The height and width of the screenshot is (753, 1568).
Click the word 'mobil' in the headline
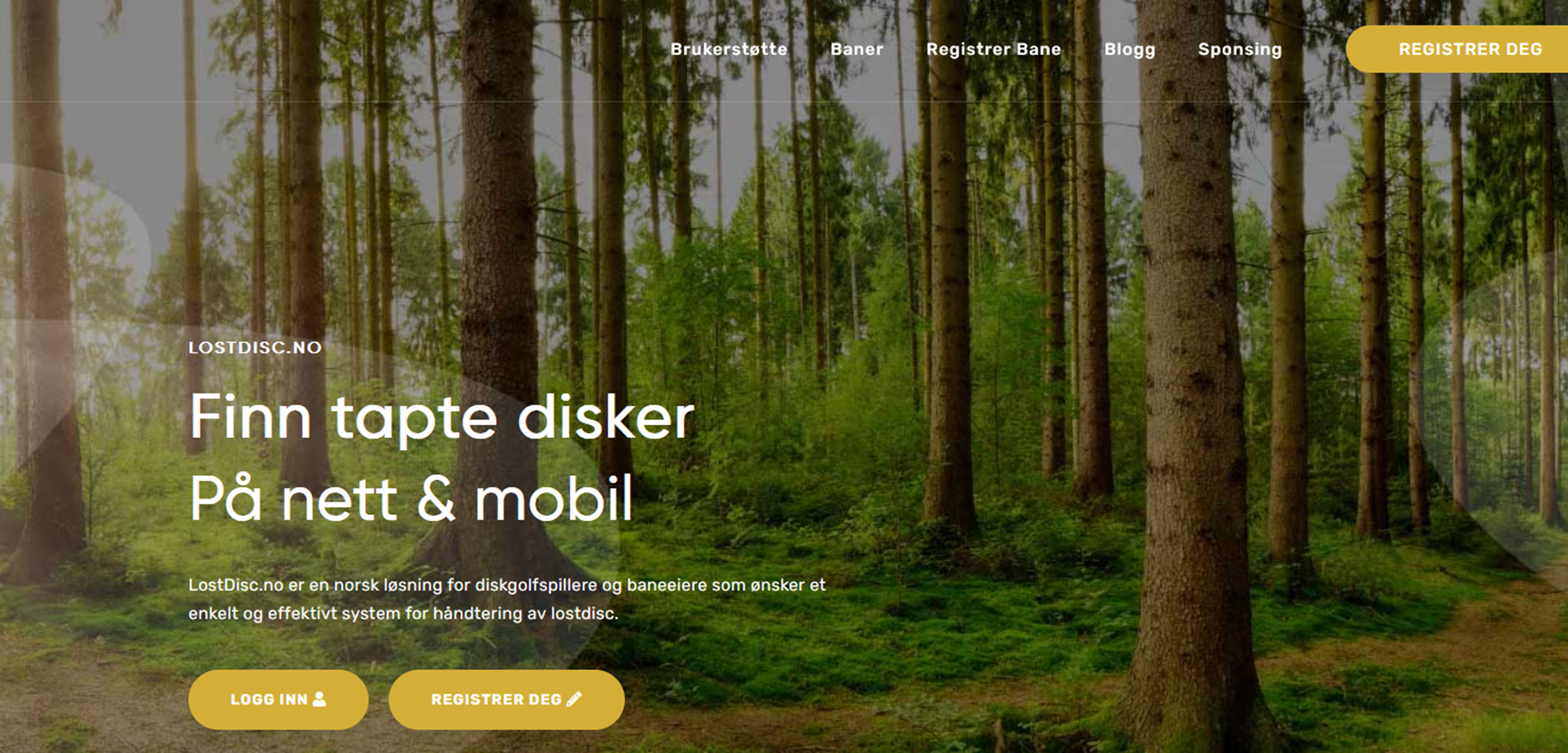[554, 499]
